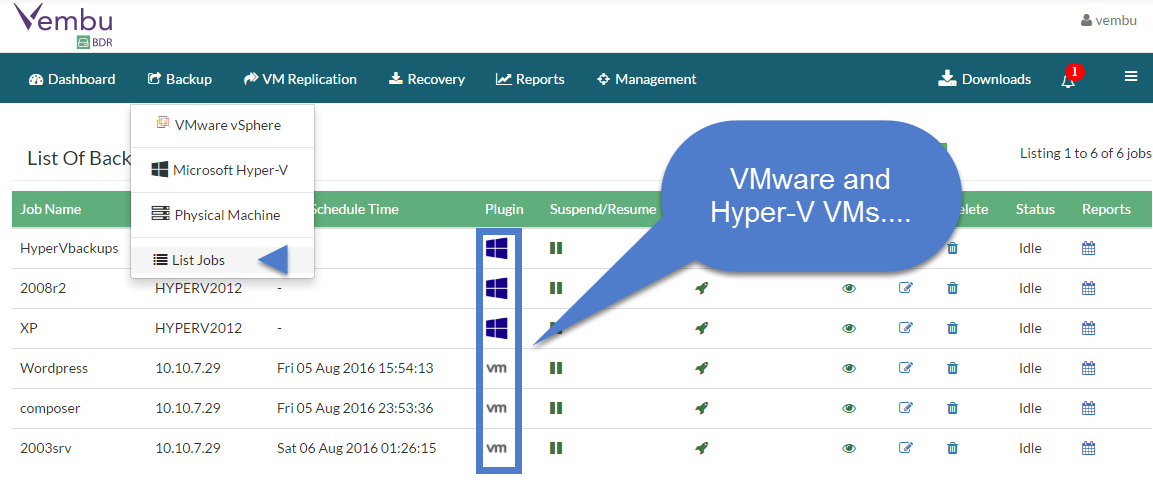
Task: Select the 2003srv job name
Action: tap(45, 447)
